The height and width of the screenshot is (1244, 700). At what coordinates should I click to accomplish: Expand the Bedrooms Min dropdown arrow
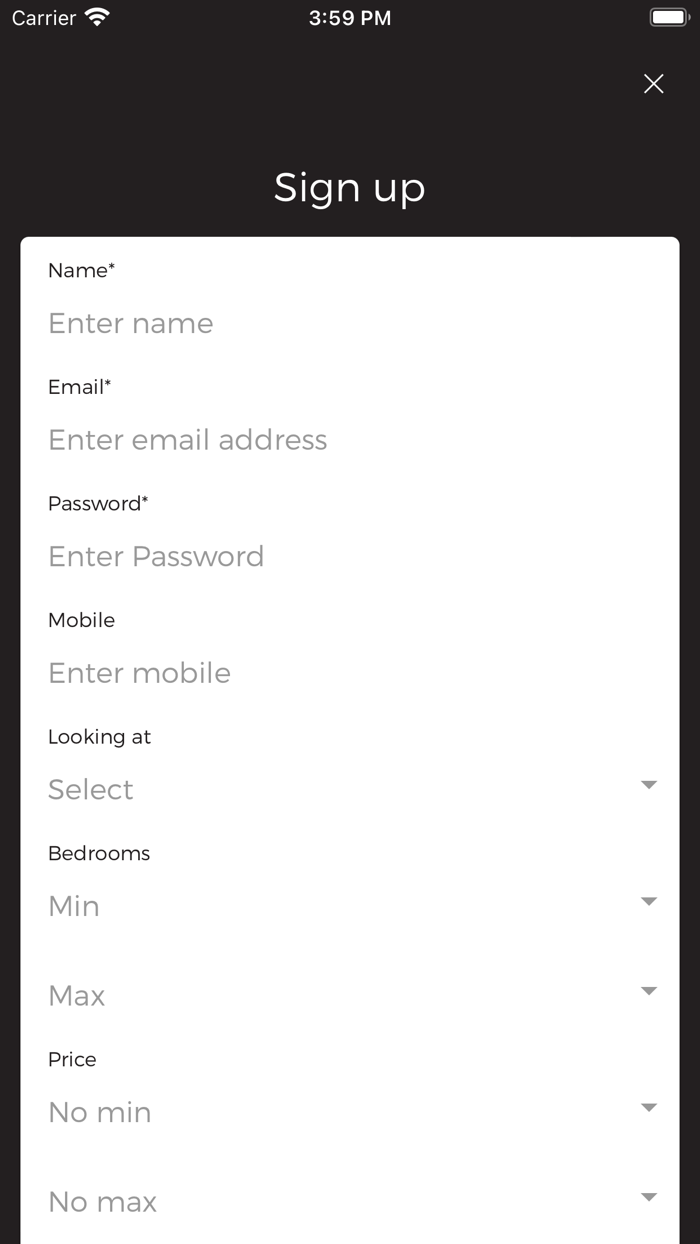click(x=649, y=902)
